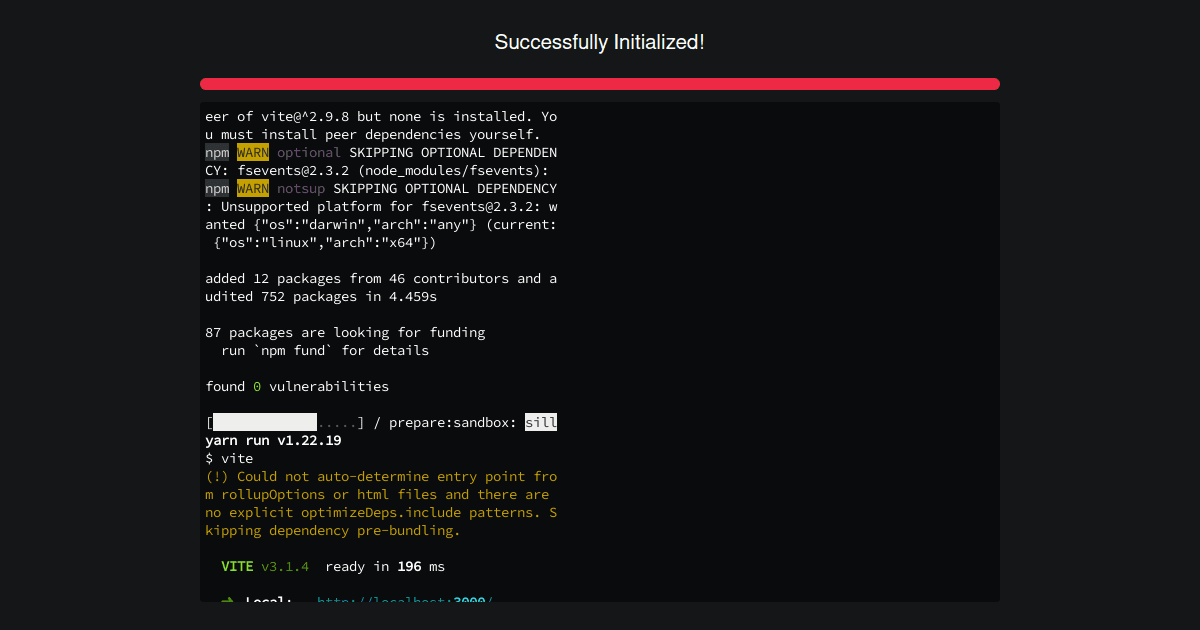Image resolution: width=1200 pixels, height=630 pixels.
Task: Click the red progress bar
Action: [599, 84]
